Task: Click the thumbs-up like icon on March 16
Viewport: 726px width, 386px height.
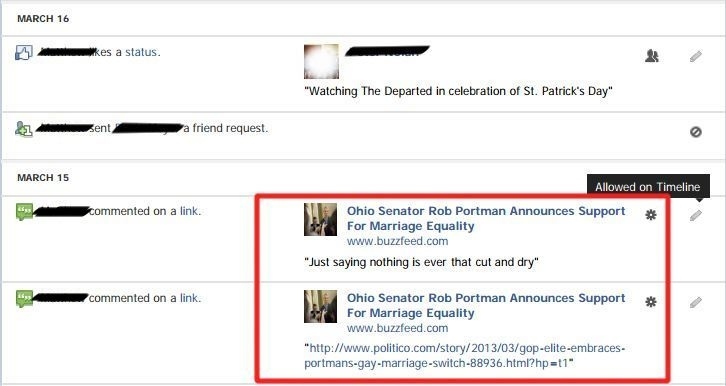Action: click(24, 52)
